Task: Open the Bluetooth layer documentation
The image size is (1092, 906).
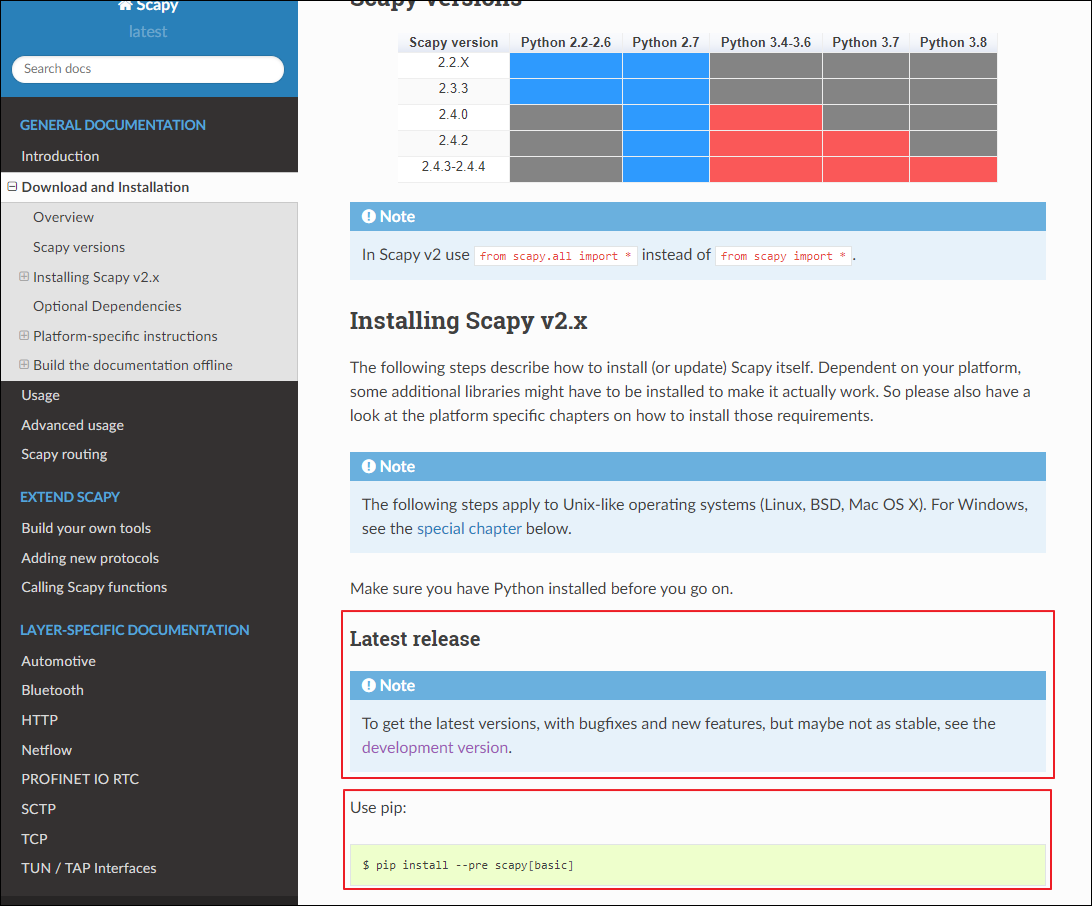Action: (52, 691)
